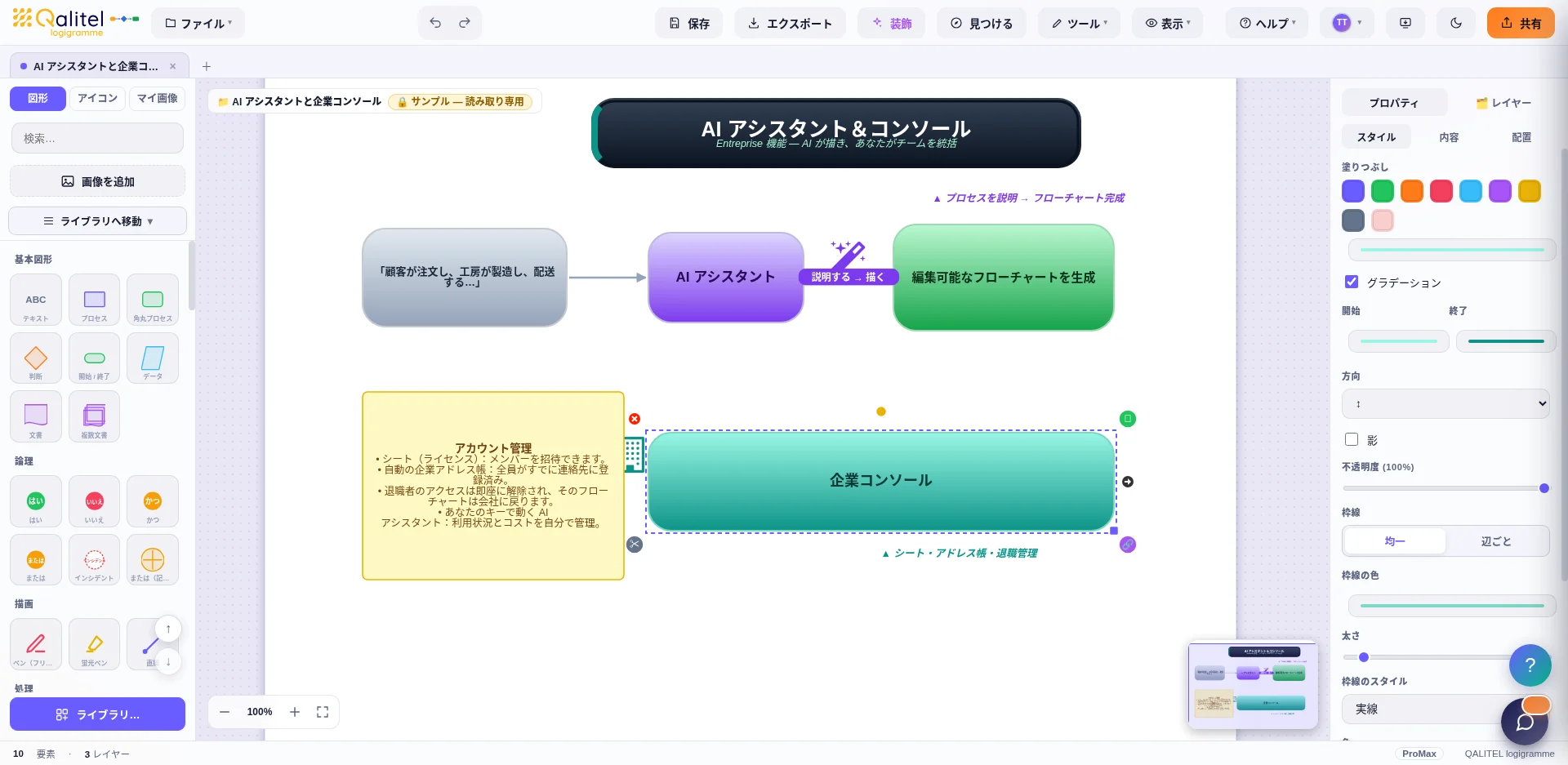Viewport: 1568px width, 765px height.
Task: Expand the ライブラリへ移動 dropdown
Action: [98, 220]
